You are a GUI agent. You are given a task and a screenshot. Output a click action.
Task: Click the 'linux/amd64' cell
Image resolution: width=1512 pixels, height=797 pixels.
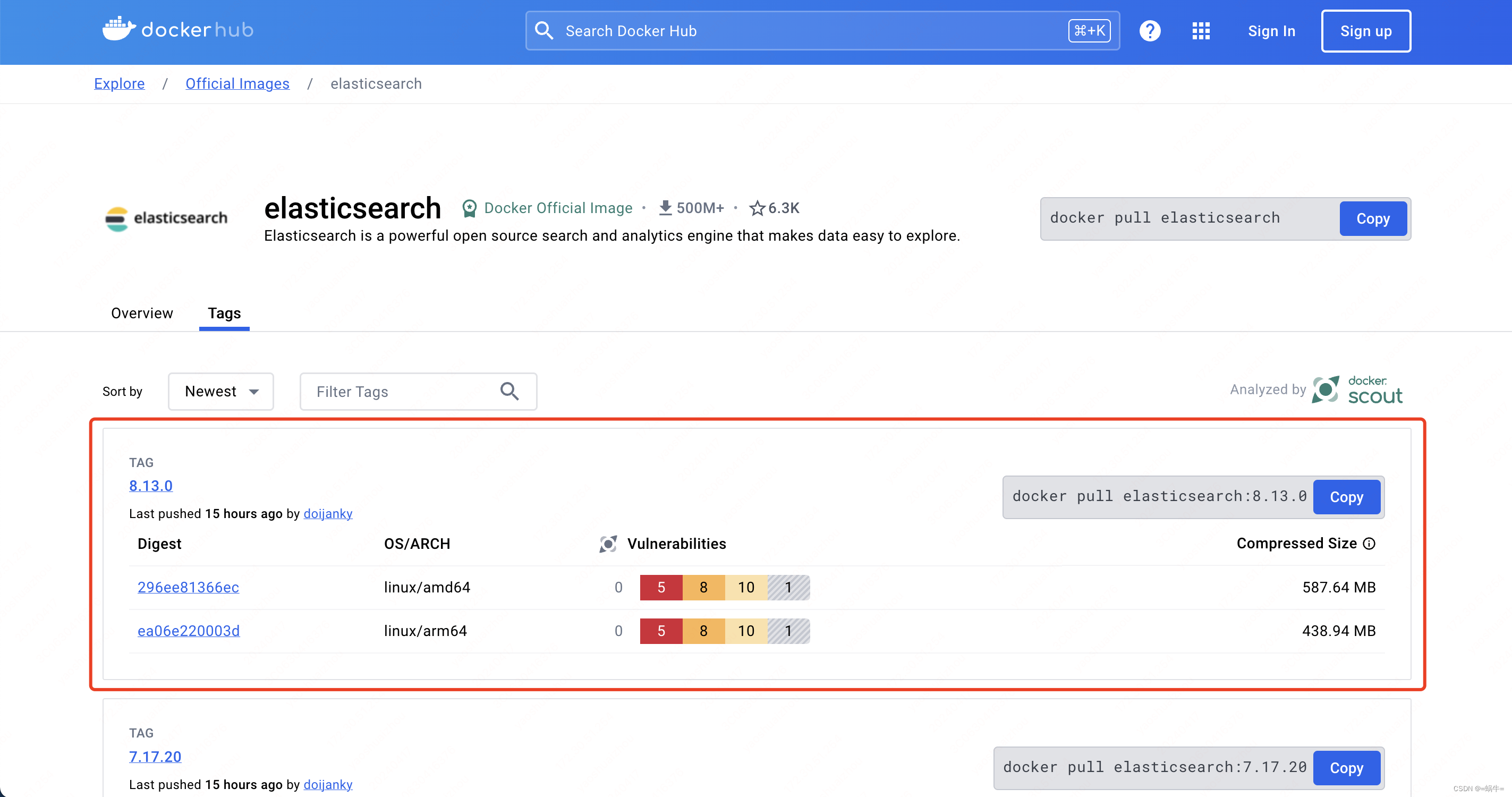[x=427, y=588]
